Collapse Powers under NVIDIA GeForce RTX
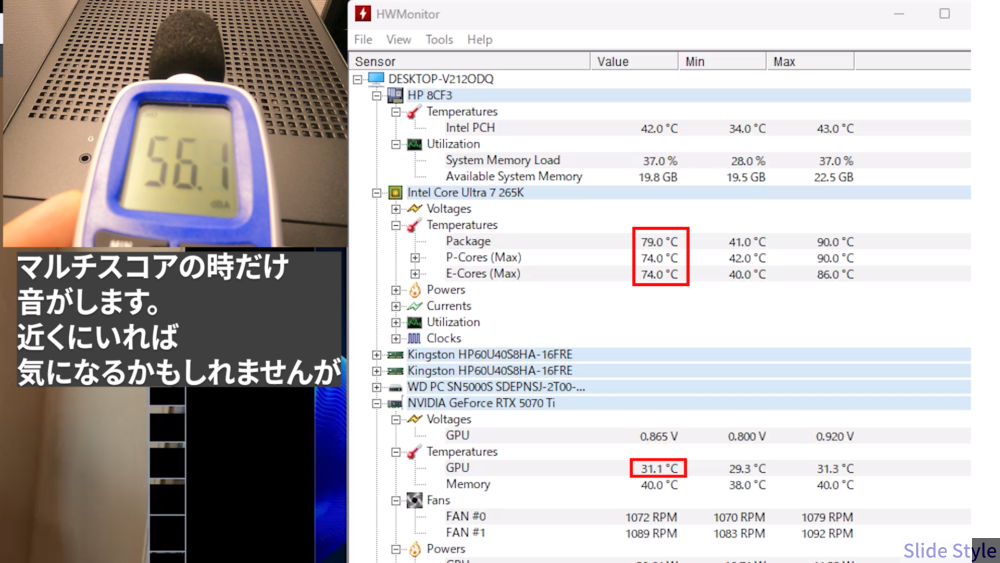Viewport: 1000px width, 563px height. (x=396, y=549)
